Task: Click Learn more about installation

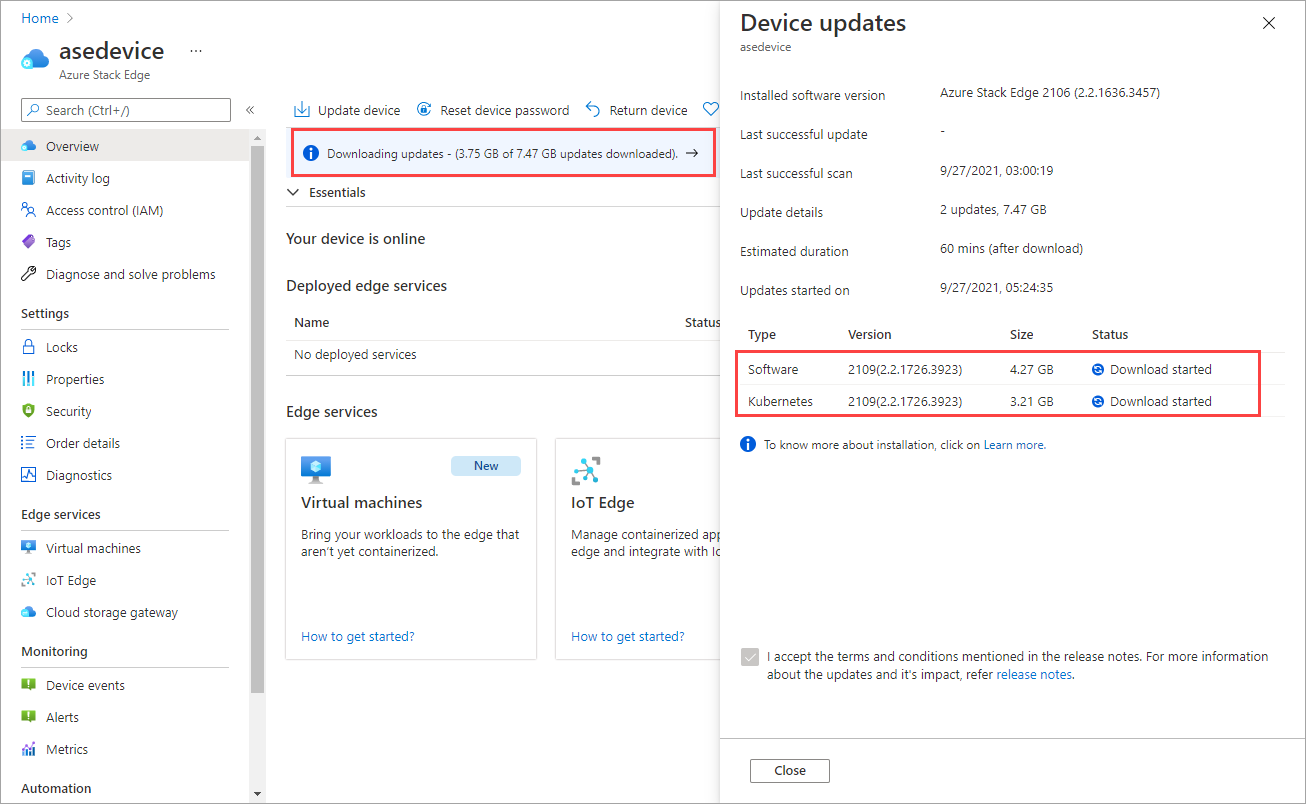Action: point(1013,444)
